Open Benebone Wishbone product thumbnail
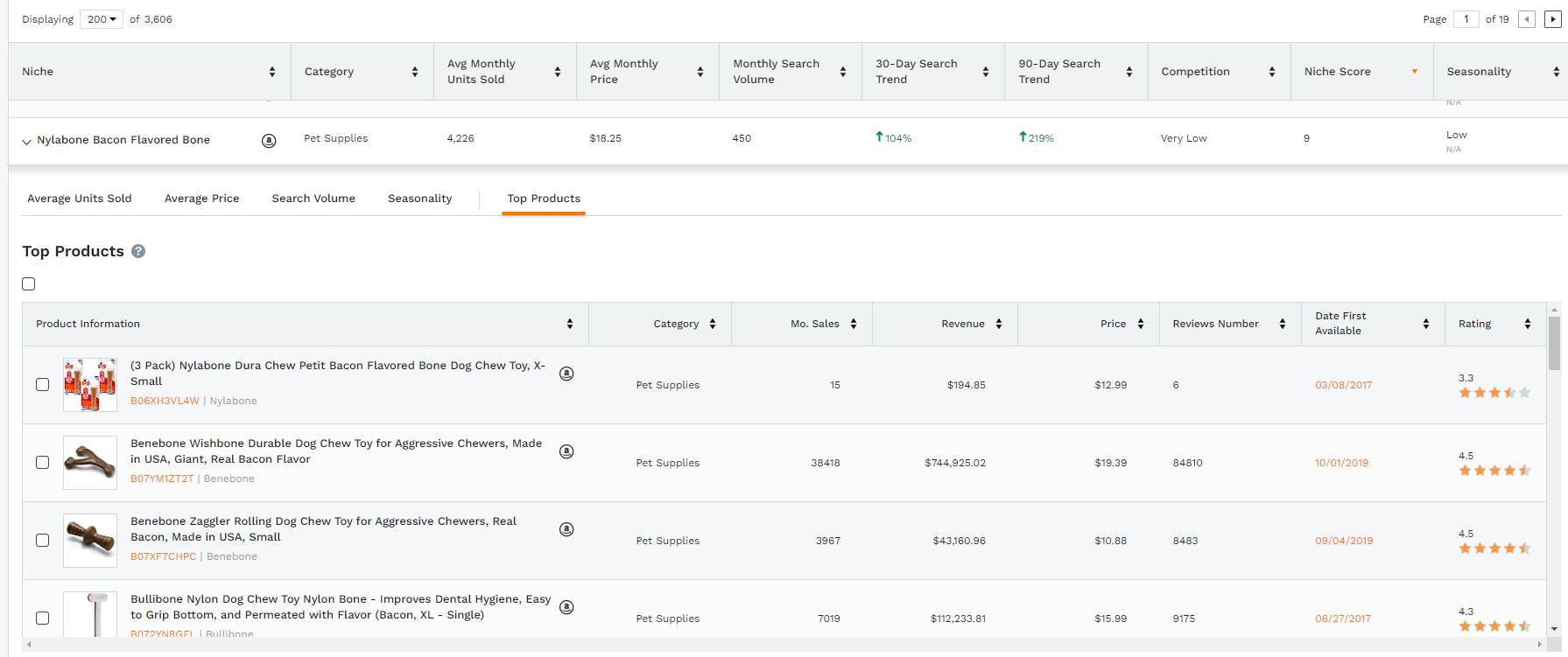1568x657 pixels. coord(90,463)
